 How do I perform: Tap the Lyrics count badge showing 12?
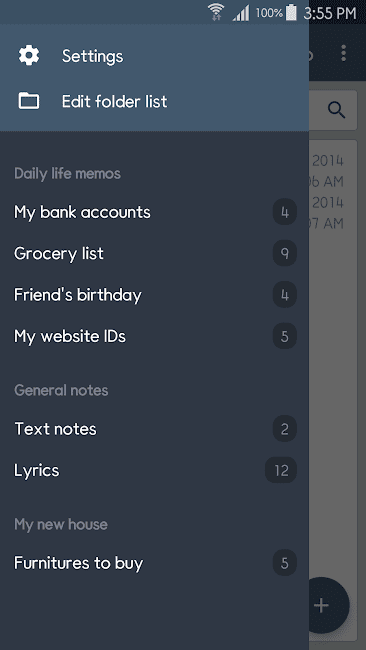(x=281, y=470)
